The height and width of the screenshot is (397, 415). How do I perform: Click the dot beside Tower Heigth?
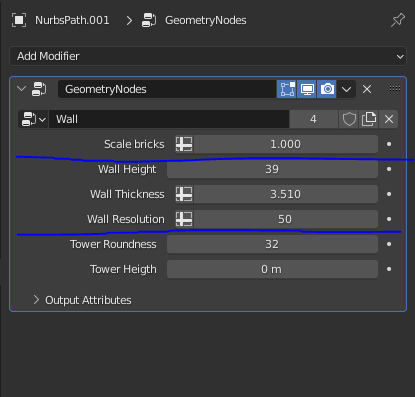389,269
